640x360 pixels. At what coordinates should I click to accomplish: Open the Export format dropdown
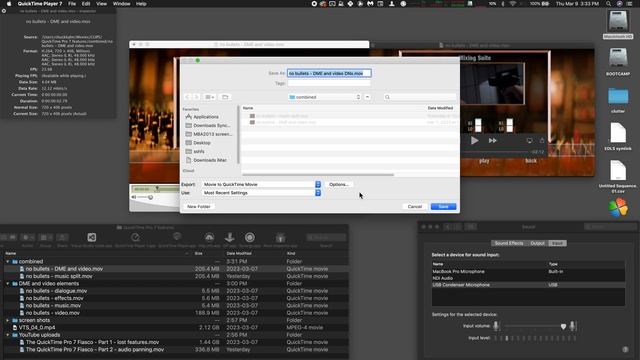tap(261, 184)
